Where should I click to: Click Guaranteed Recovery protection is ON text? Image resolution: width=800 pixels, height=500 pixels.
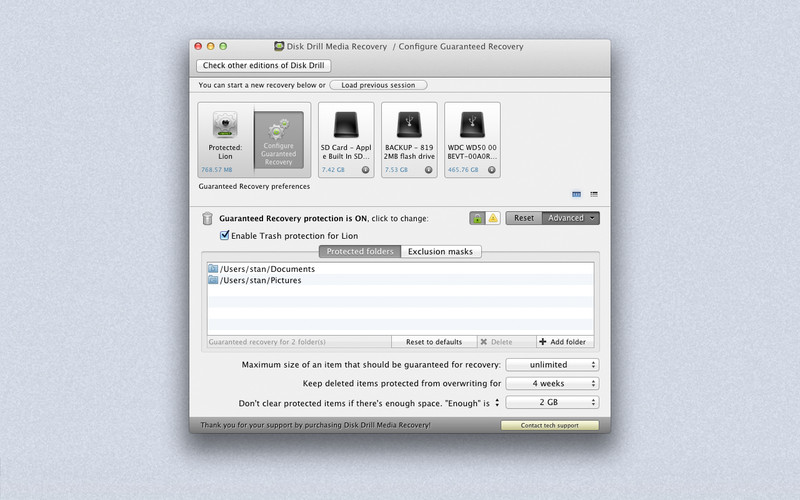pyautogui.click(x=293, y=218)
